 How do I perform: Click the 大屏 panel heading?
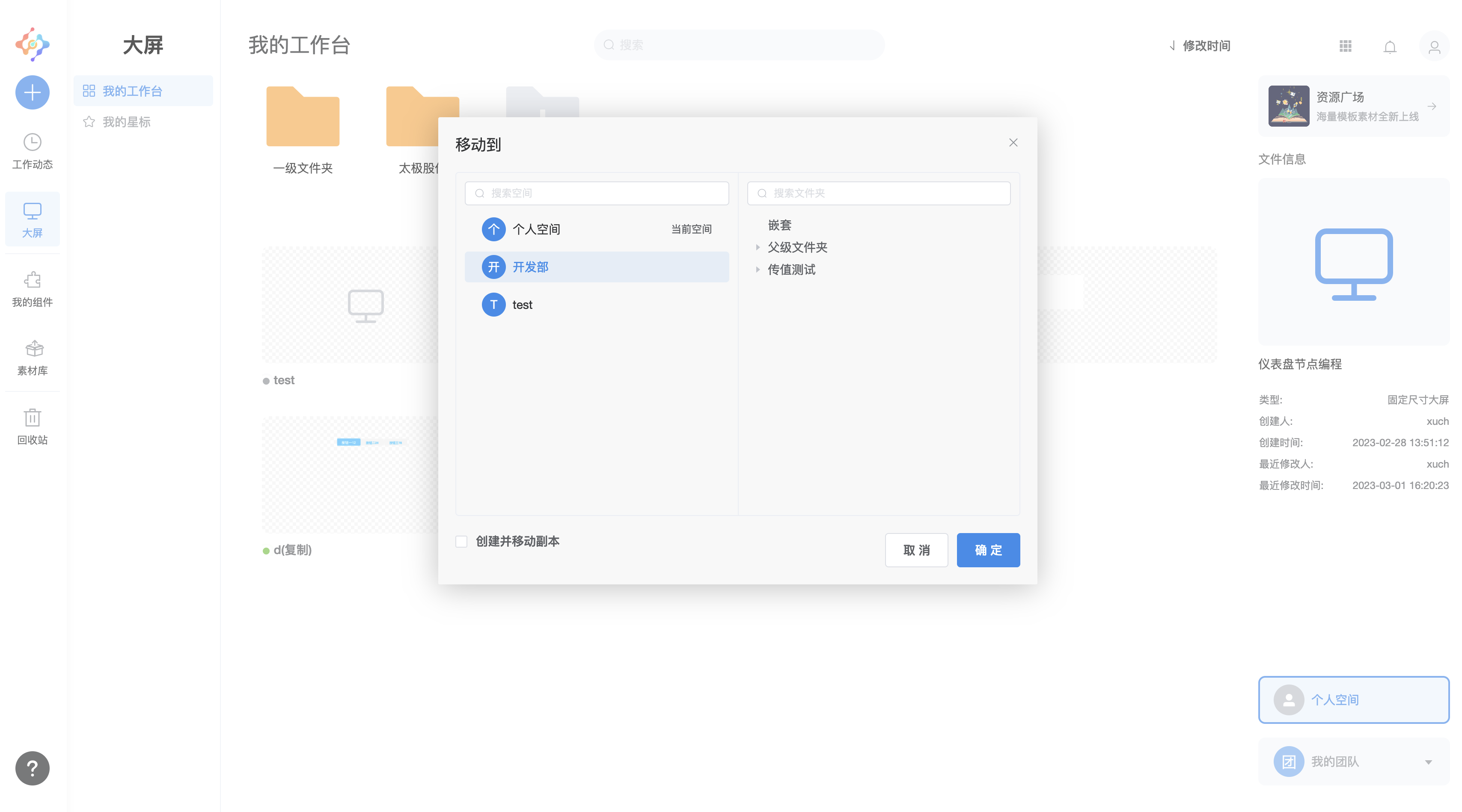(143, 45)
